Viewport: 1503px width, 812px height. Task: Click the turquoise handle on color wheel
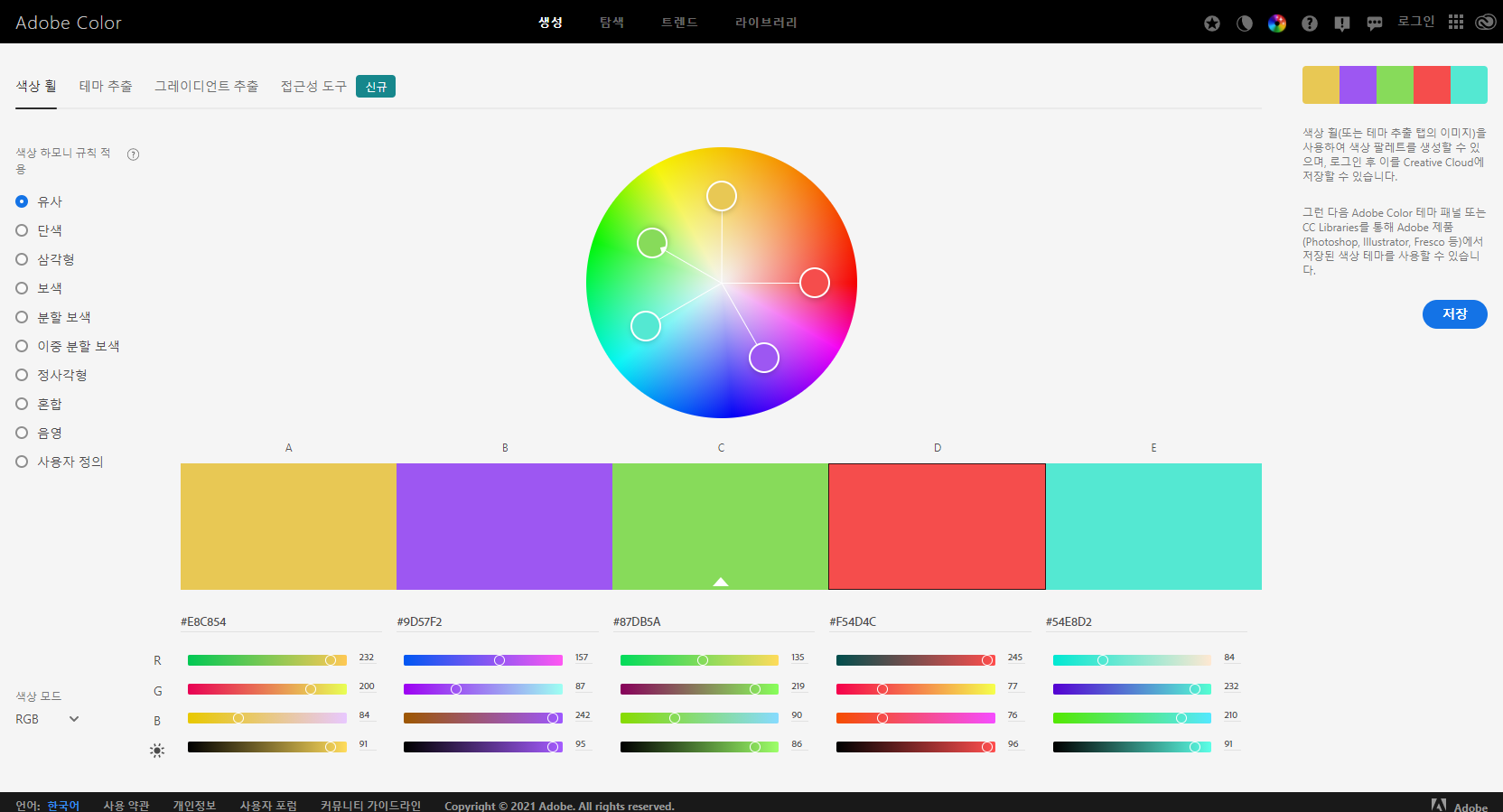point(646,326)
